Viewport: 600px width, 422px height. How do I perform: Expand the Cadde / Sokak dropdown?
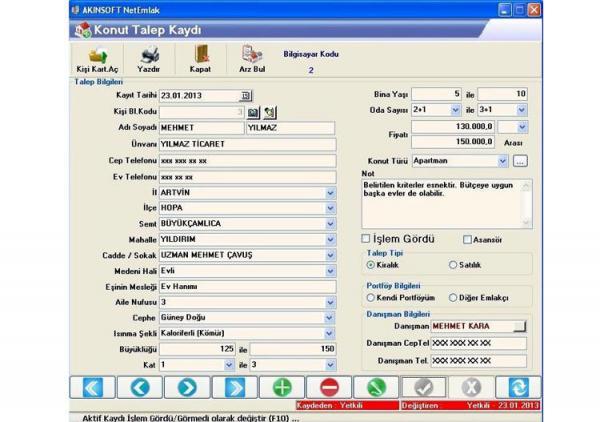(x=330, y=255)
